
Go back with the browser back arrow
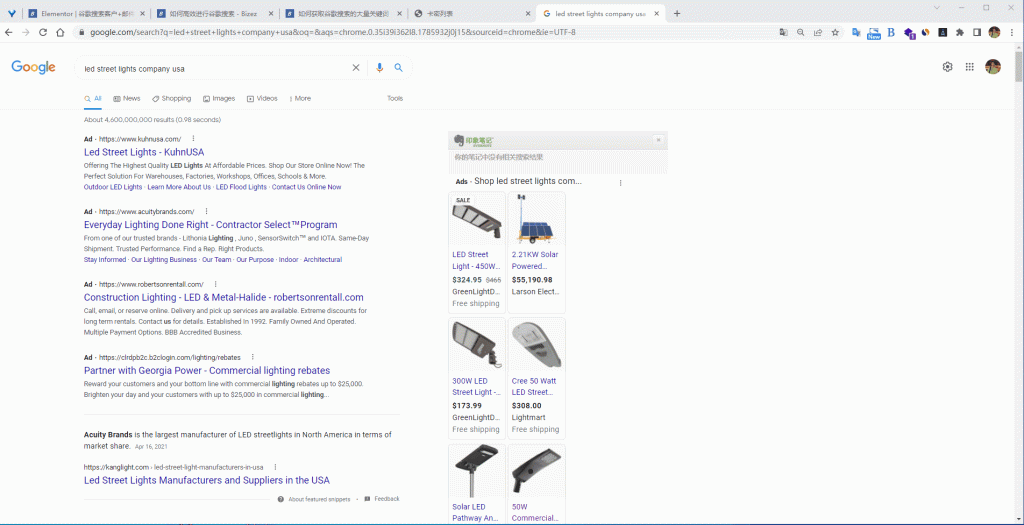tap(9, 32)
